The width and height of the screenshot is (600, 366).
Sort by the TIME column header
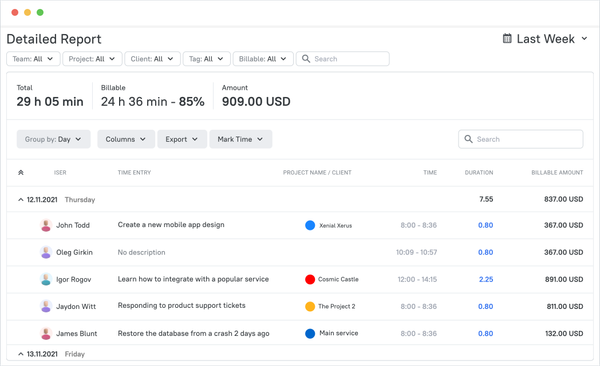pos(430,173)
